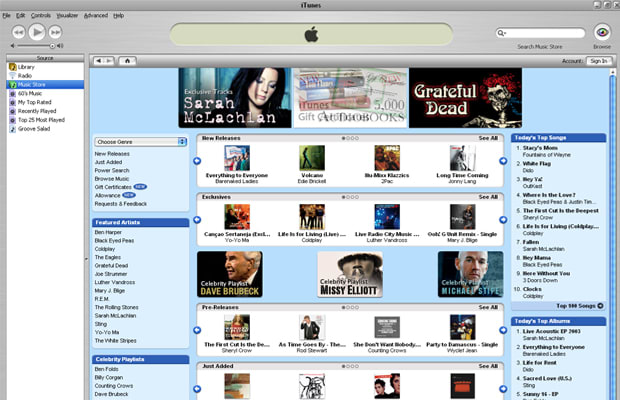Click left arrow in New Releases row
The height and width of the screenshot is (400, 620).
[197, 161]
